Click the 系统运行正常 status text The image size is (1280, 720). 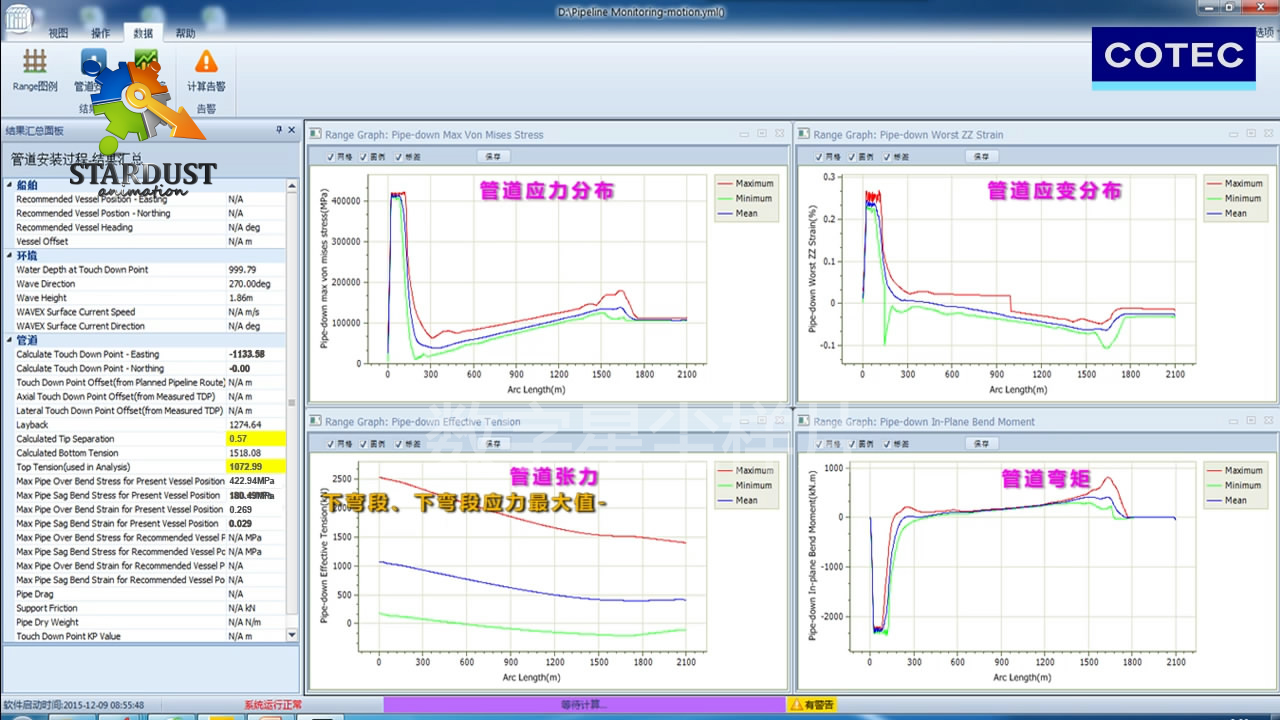click(273, 705)
